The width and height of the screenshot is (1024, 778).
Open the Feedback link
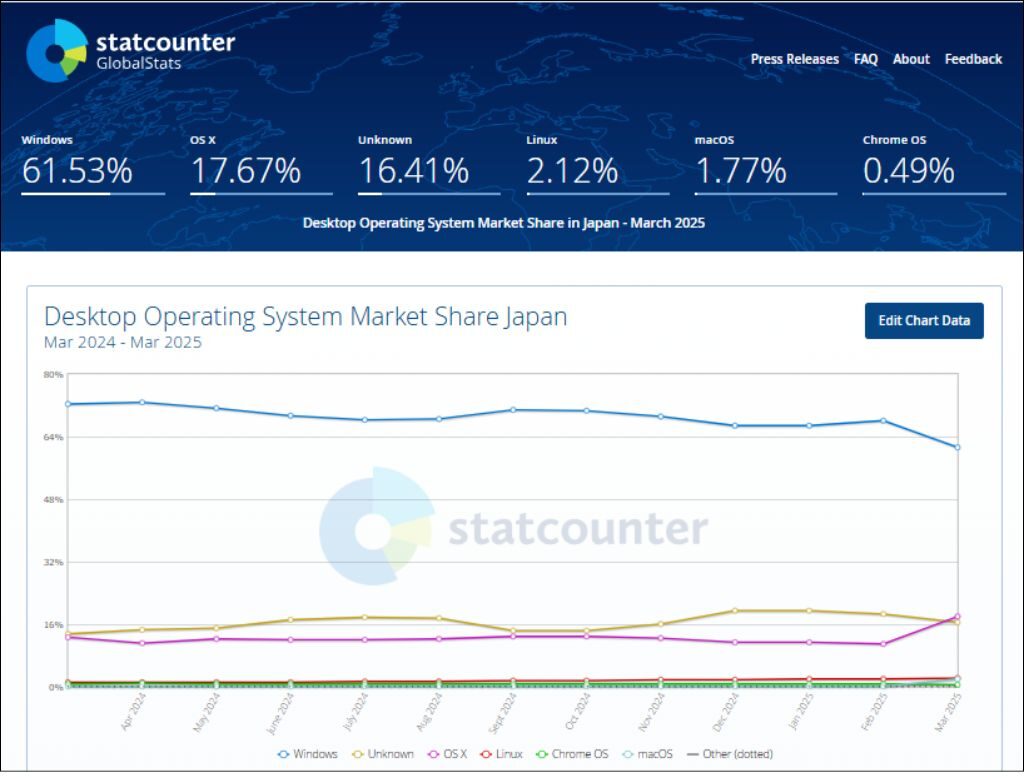click(x=973, y=59)
